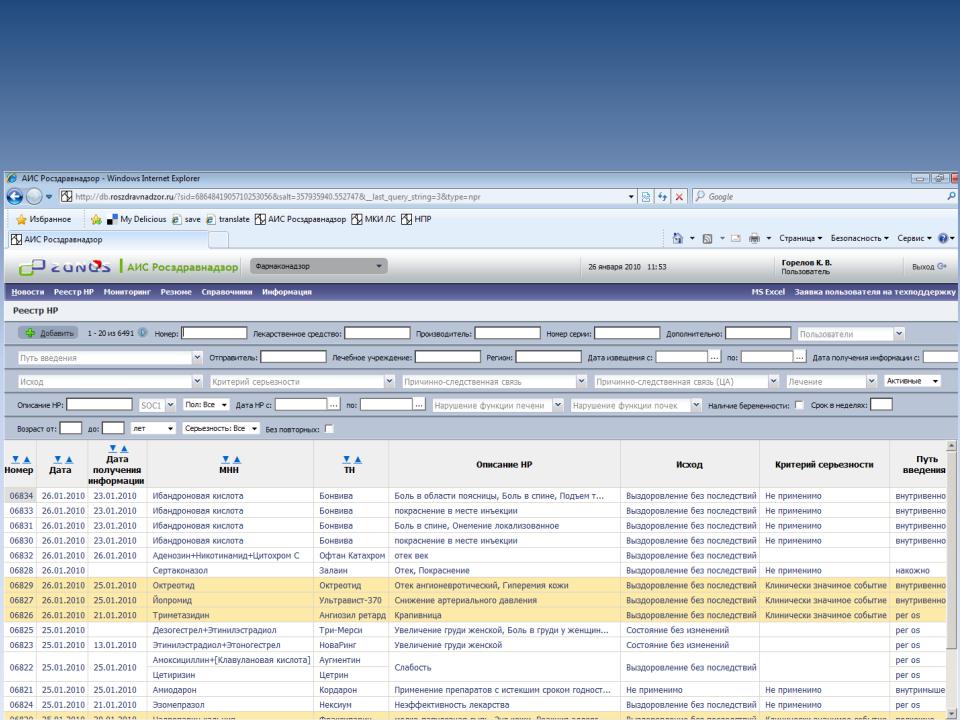Open the Критерий серьезности filter dropdown
Image resolution: width=960 pixels, height=720 pixels.
(x=390, y=381)
